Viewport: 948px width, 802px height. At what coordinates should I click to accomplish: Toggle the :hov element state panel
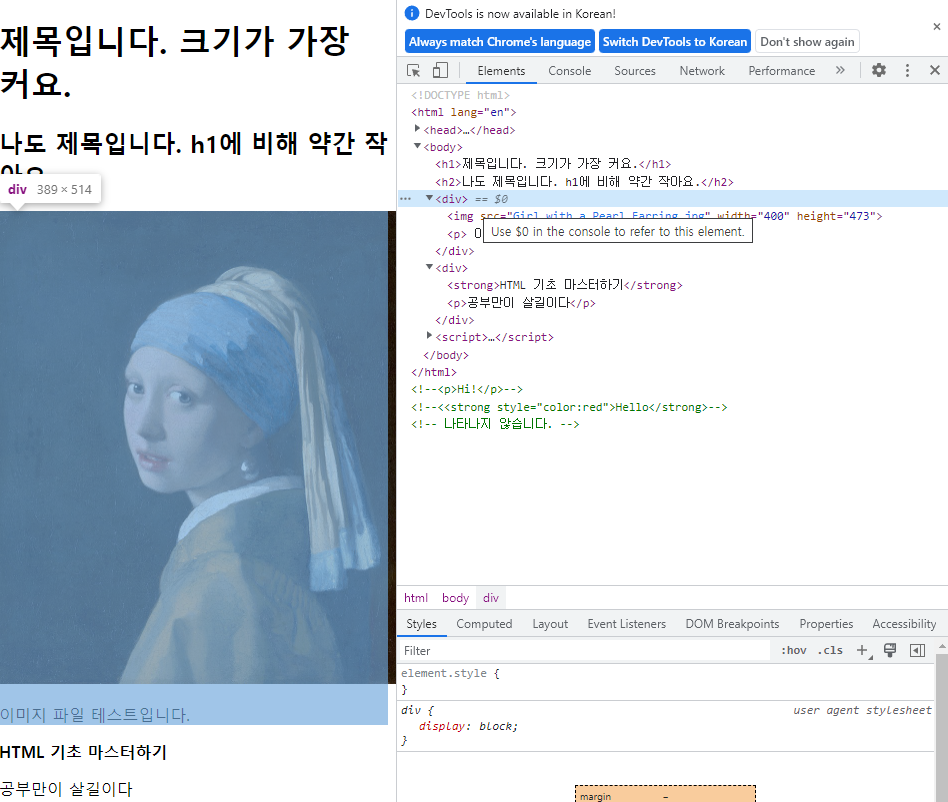pyautogui.click(x=793, y=650)
